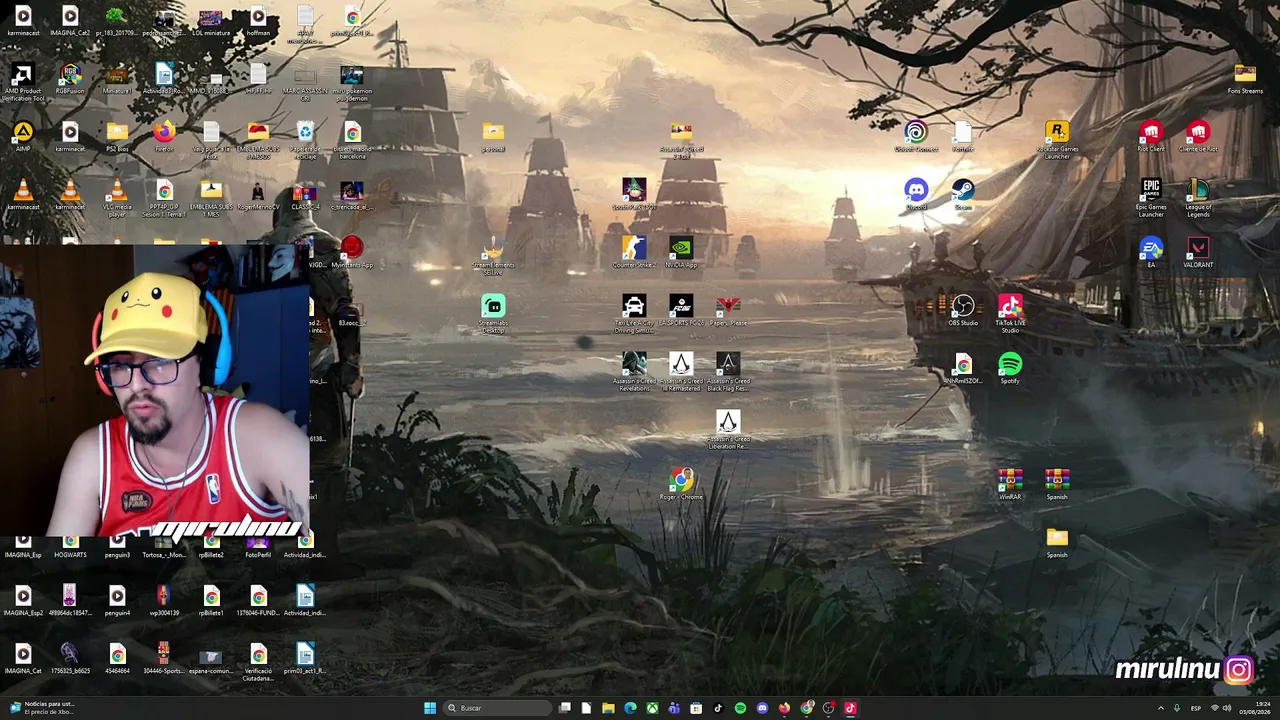Open the WinRAR shortcut
1280x720 pixels.
(1010, 484)
